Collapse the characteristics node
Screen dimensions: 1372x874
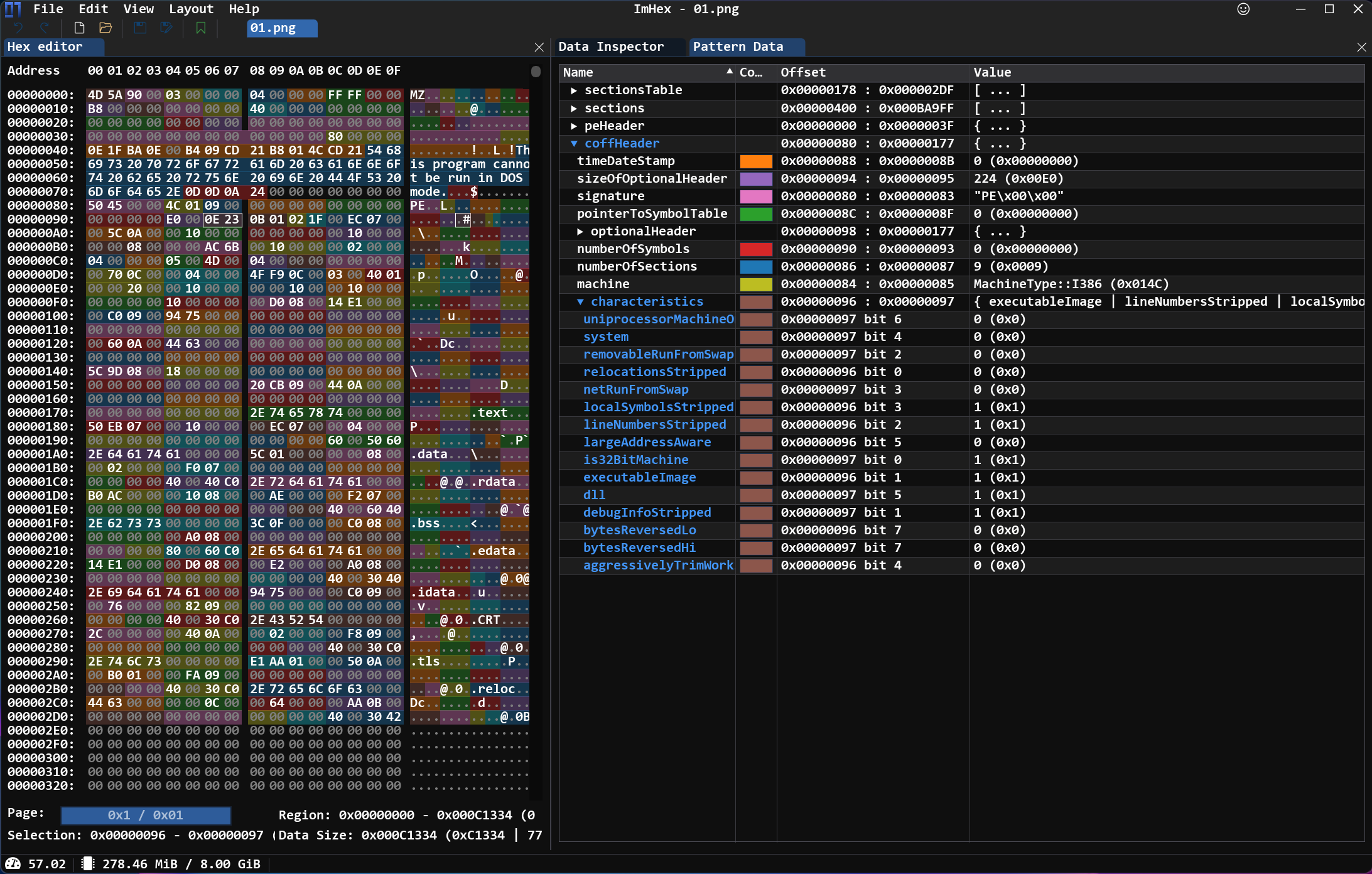click(581, 301)
